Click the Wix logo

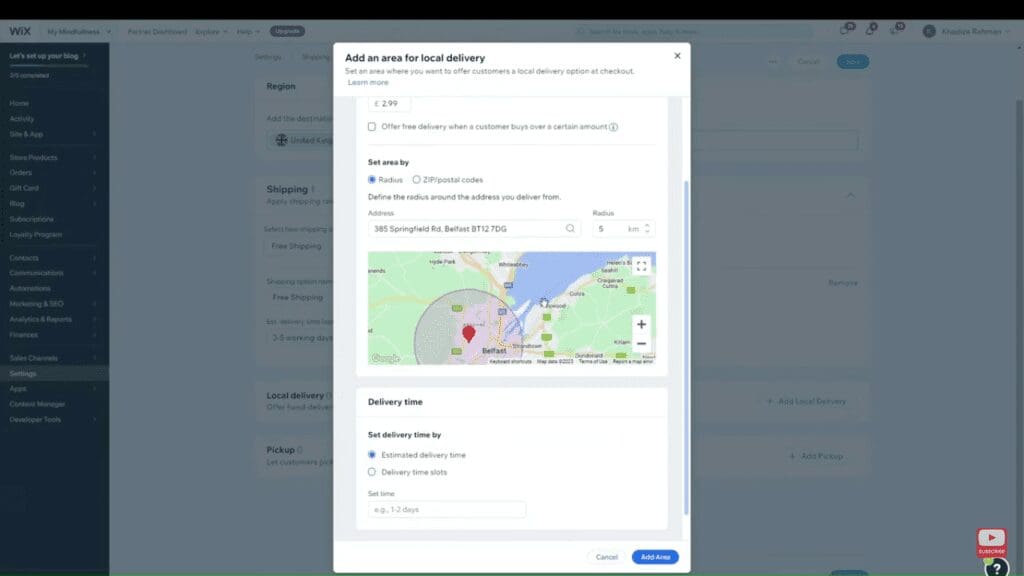point(20,31)
